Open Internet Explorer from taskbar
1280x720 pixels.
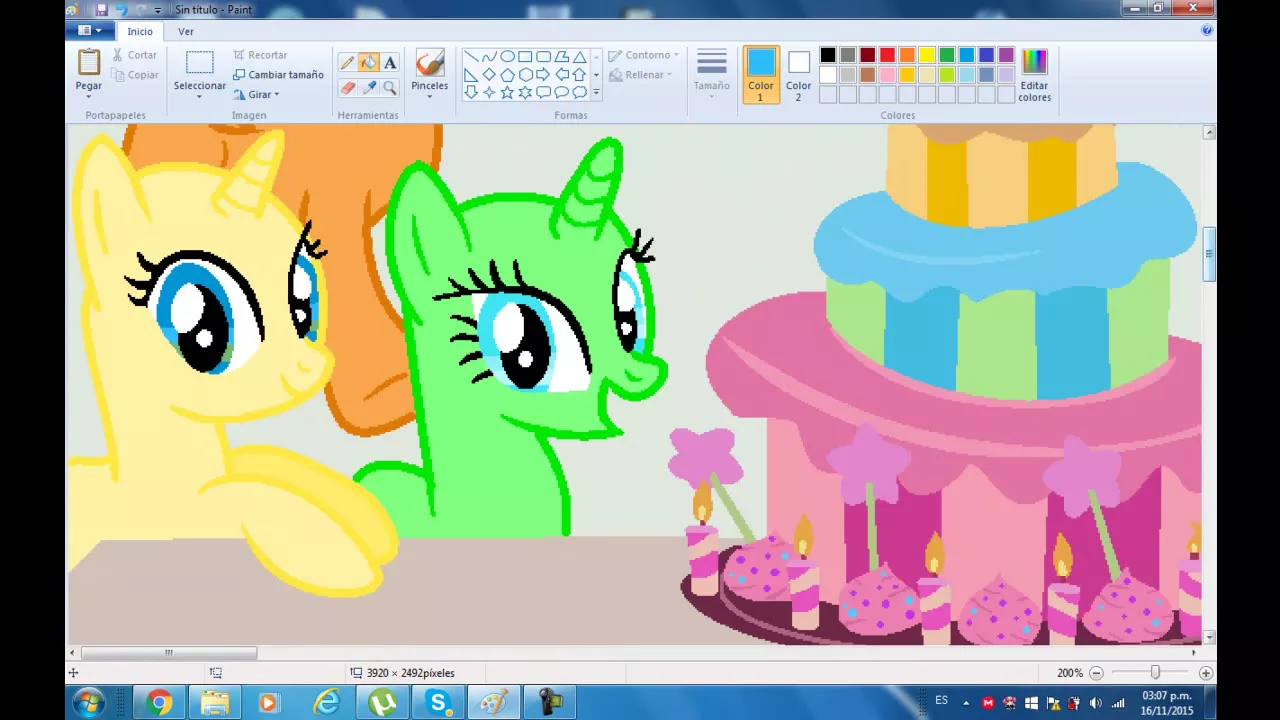(326, 703)
